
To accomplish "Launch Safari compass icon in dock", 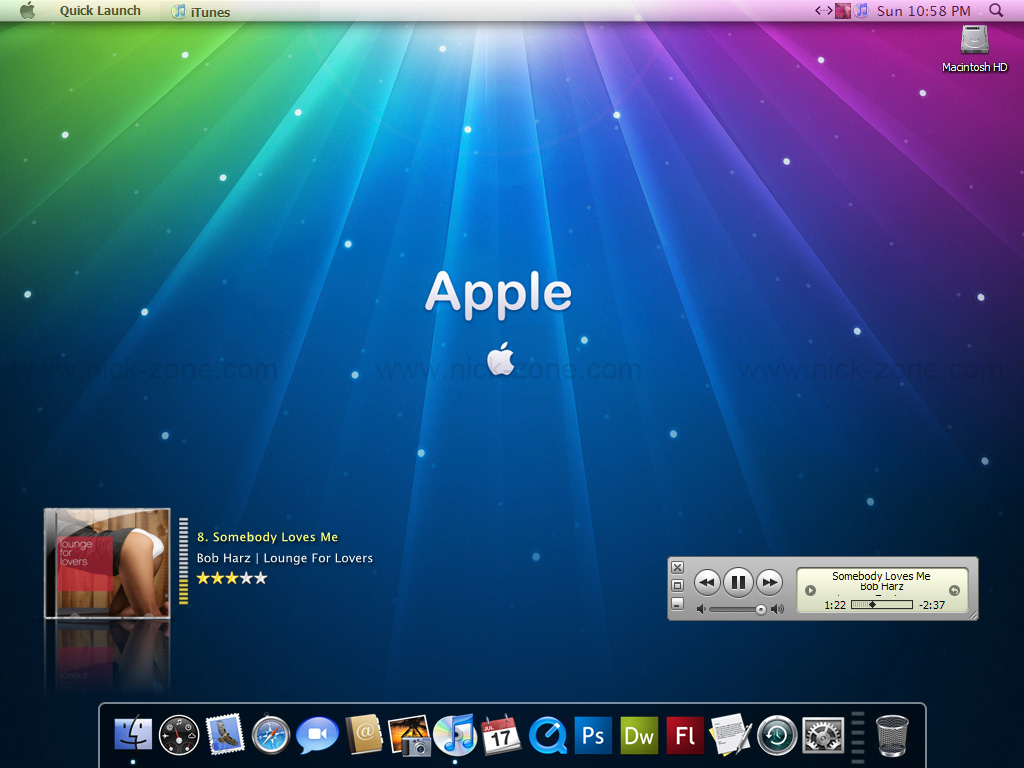I will click(x=271, y=735).
